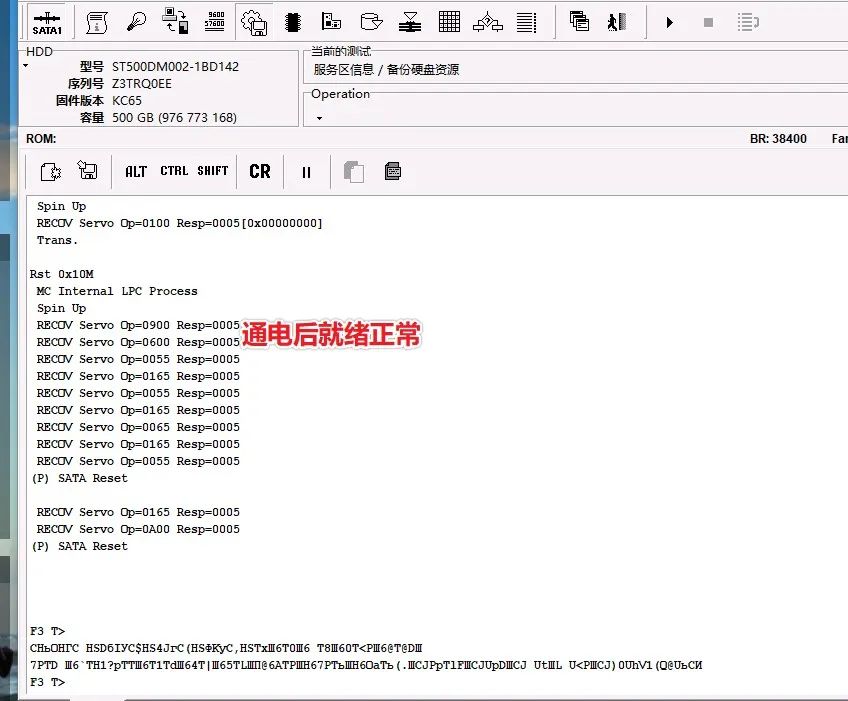Open the 9600/57600 baud rate icon

tap(215, 21)
